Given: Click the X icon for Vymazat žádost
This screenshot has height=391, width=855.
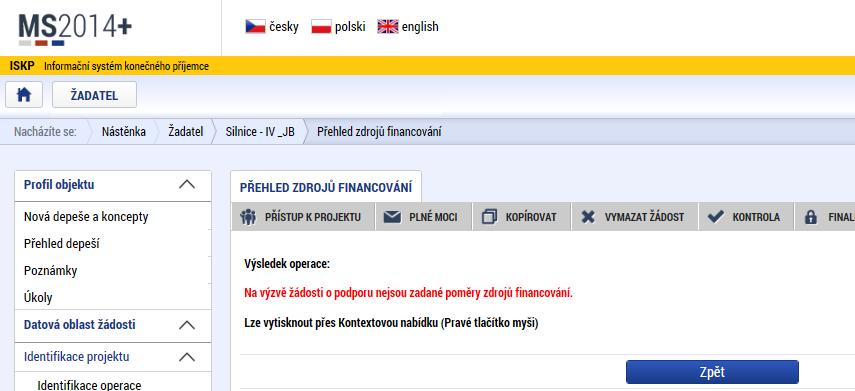Looking at the screenshot, I should (588, 217).
